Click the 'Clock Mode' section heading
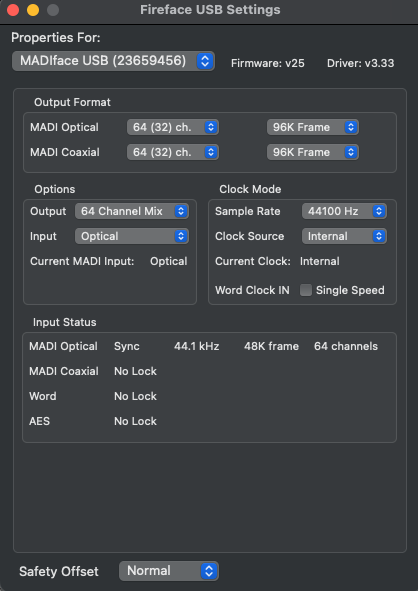418x591 pixels. tap(250, 189)
